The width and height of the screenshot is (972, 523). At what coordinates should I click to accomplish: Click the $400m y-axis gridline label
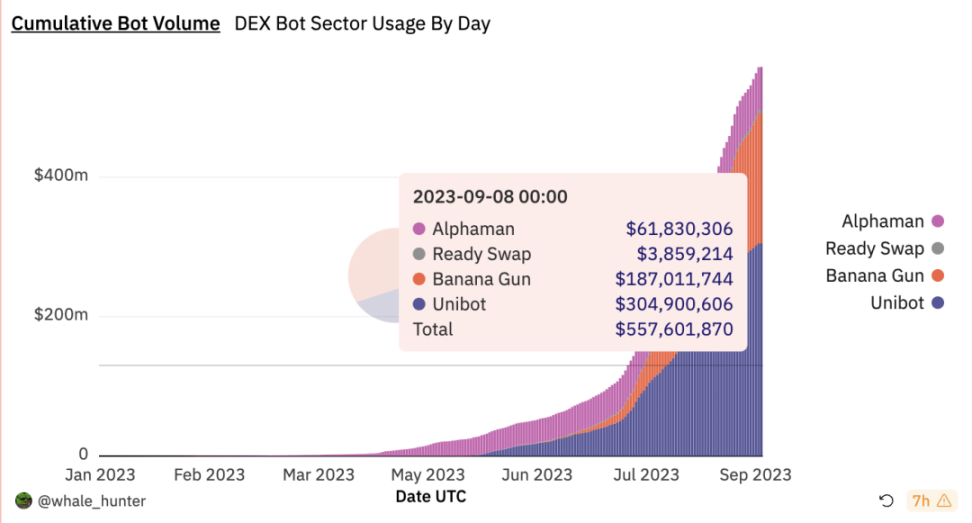click(x=61, y=175)
